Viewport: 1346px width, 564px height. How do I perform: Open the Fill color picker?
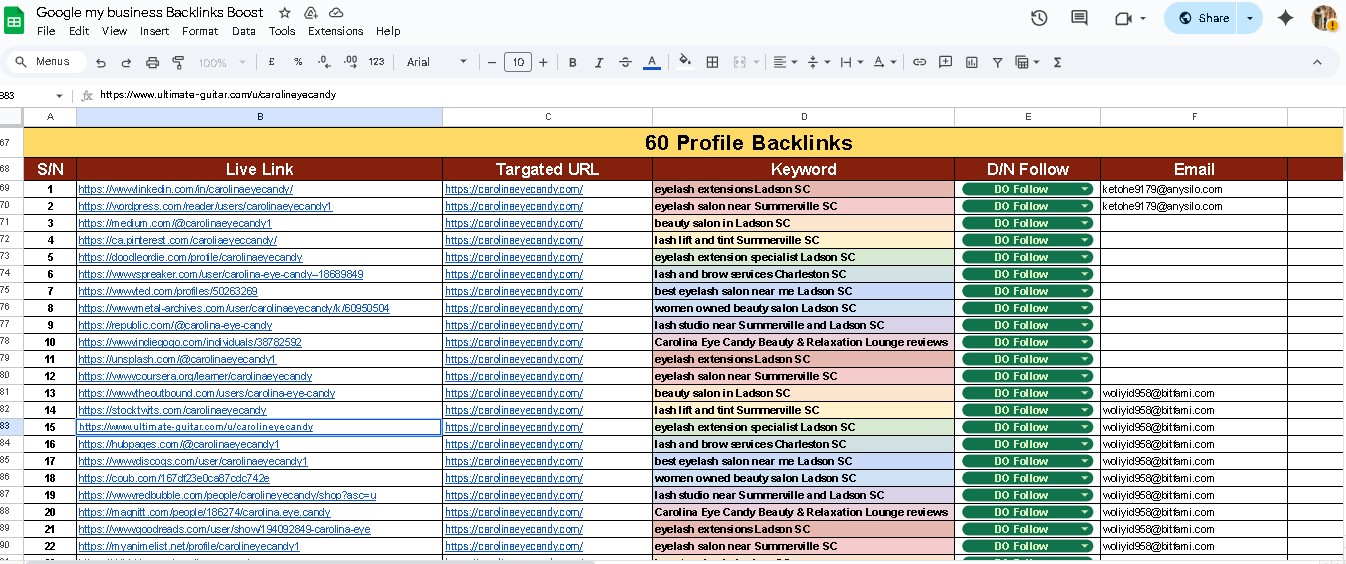[x=685, y=62]
